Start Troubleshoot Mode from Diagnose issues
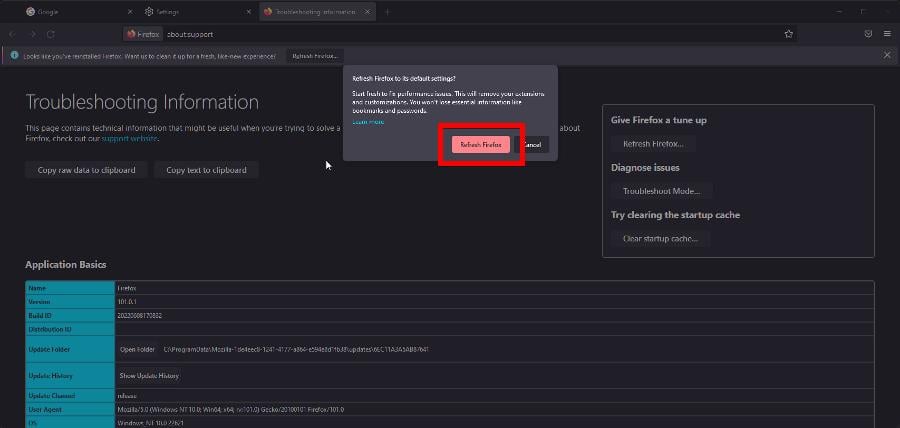The height and width of the screenshot is (428, 900). point(662,191)
